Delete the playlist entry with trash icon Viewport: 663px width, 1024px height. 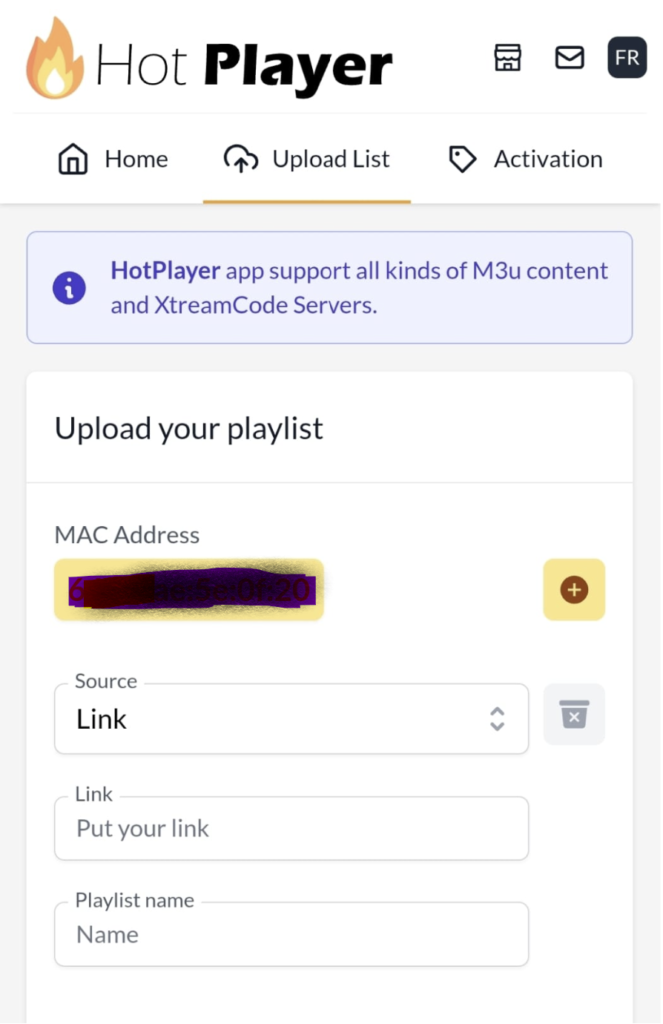point(574,714)
